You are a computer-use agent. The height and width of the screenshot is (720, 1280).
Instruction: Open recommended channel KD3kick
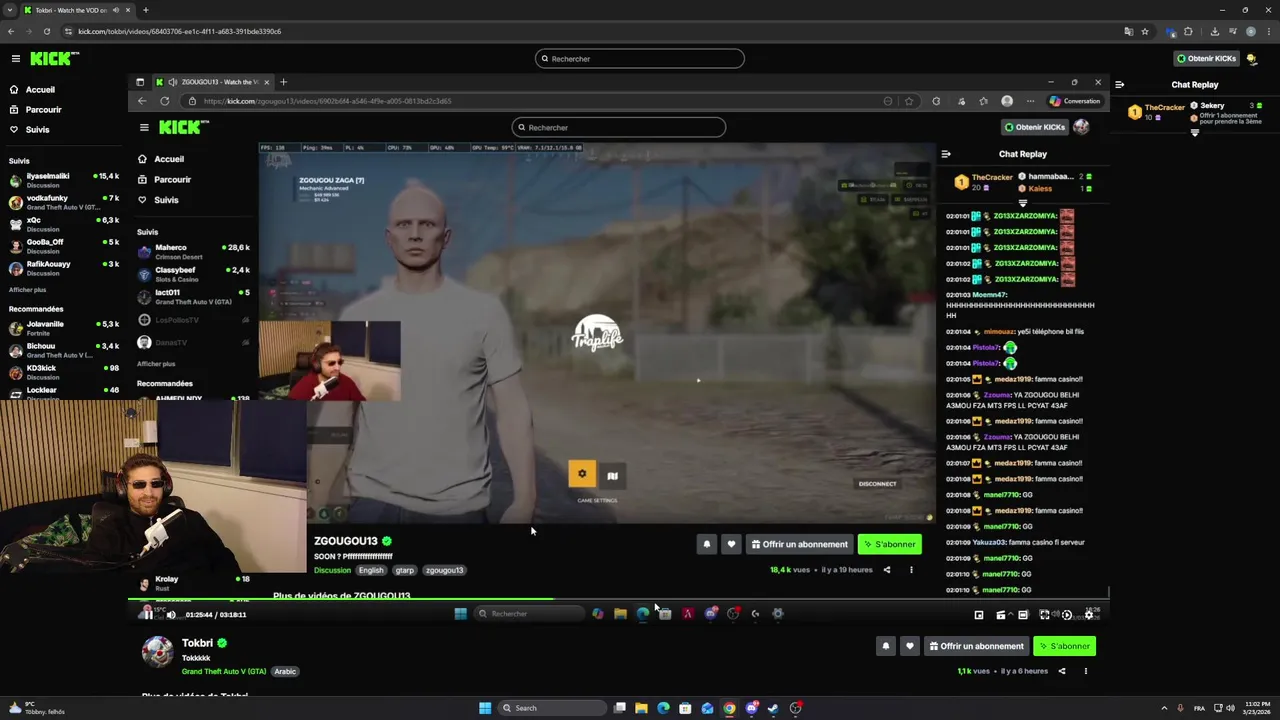[x=64, y=372]
